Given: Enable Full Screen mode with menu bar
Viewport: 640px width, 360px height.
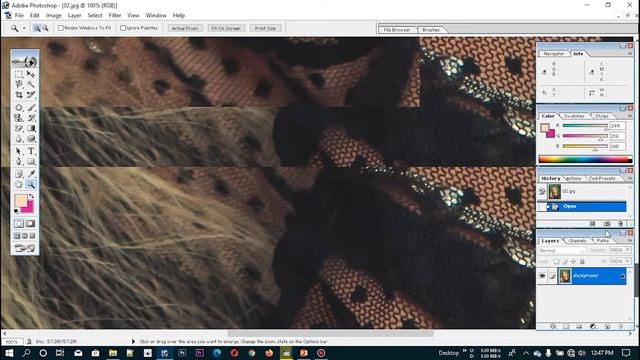Looking at the screenshot, I should [x=25, y=236].
